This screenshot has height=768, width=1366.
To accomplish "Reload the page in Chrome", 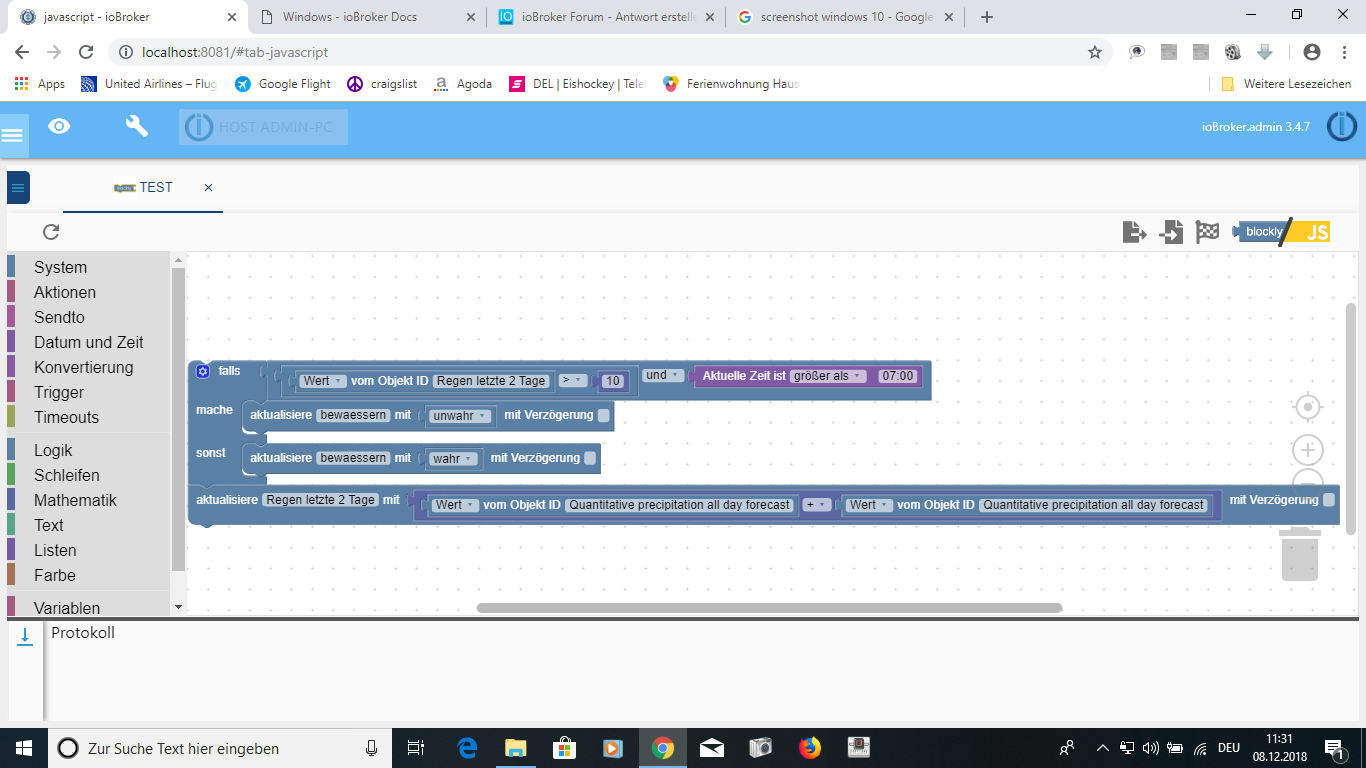I will pos(86,52).
